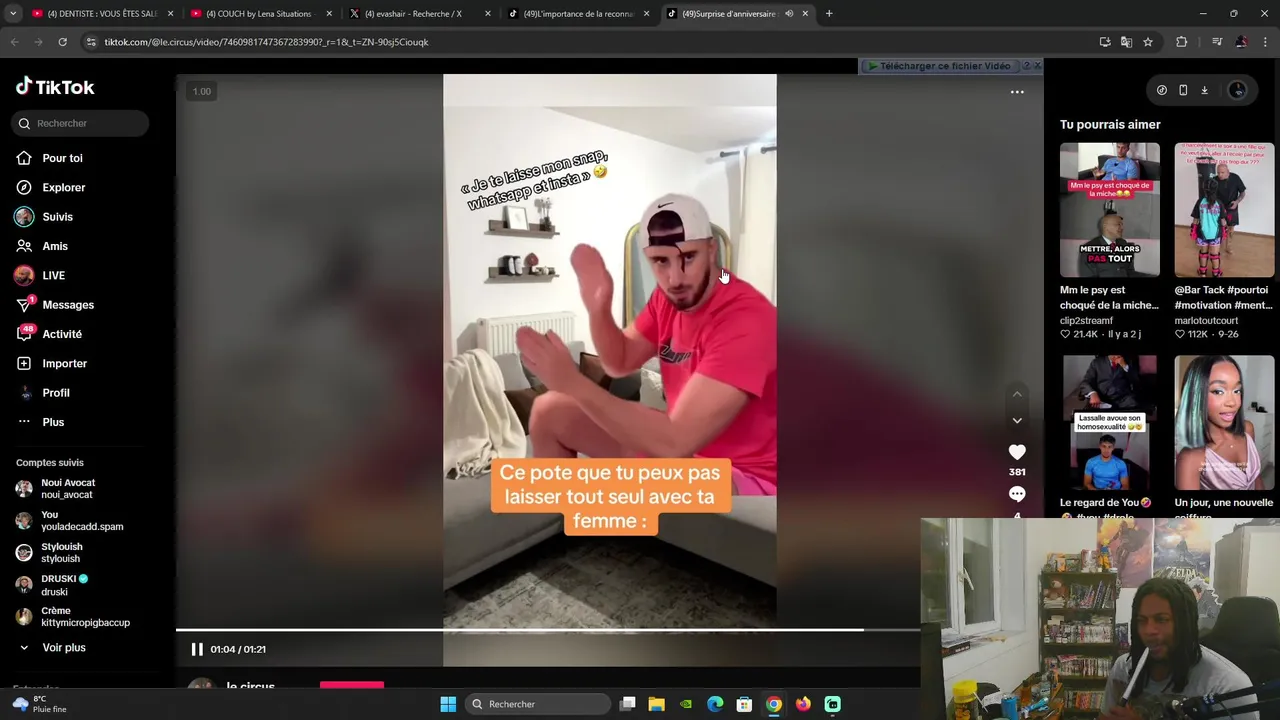Image resolution: width=1280 pixels, height=720 pixels.
Task: Go to next video with down chevron
Action: pyautogui.click(x=1017, y=421)
